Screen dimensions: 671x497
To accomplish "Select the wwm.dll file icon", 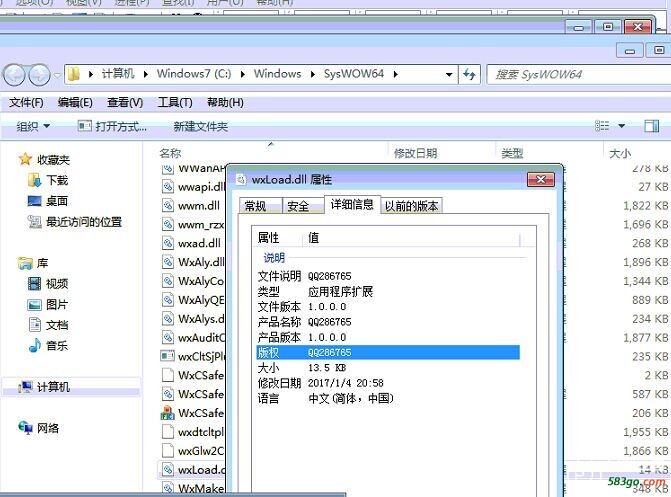I will [168, 205].
